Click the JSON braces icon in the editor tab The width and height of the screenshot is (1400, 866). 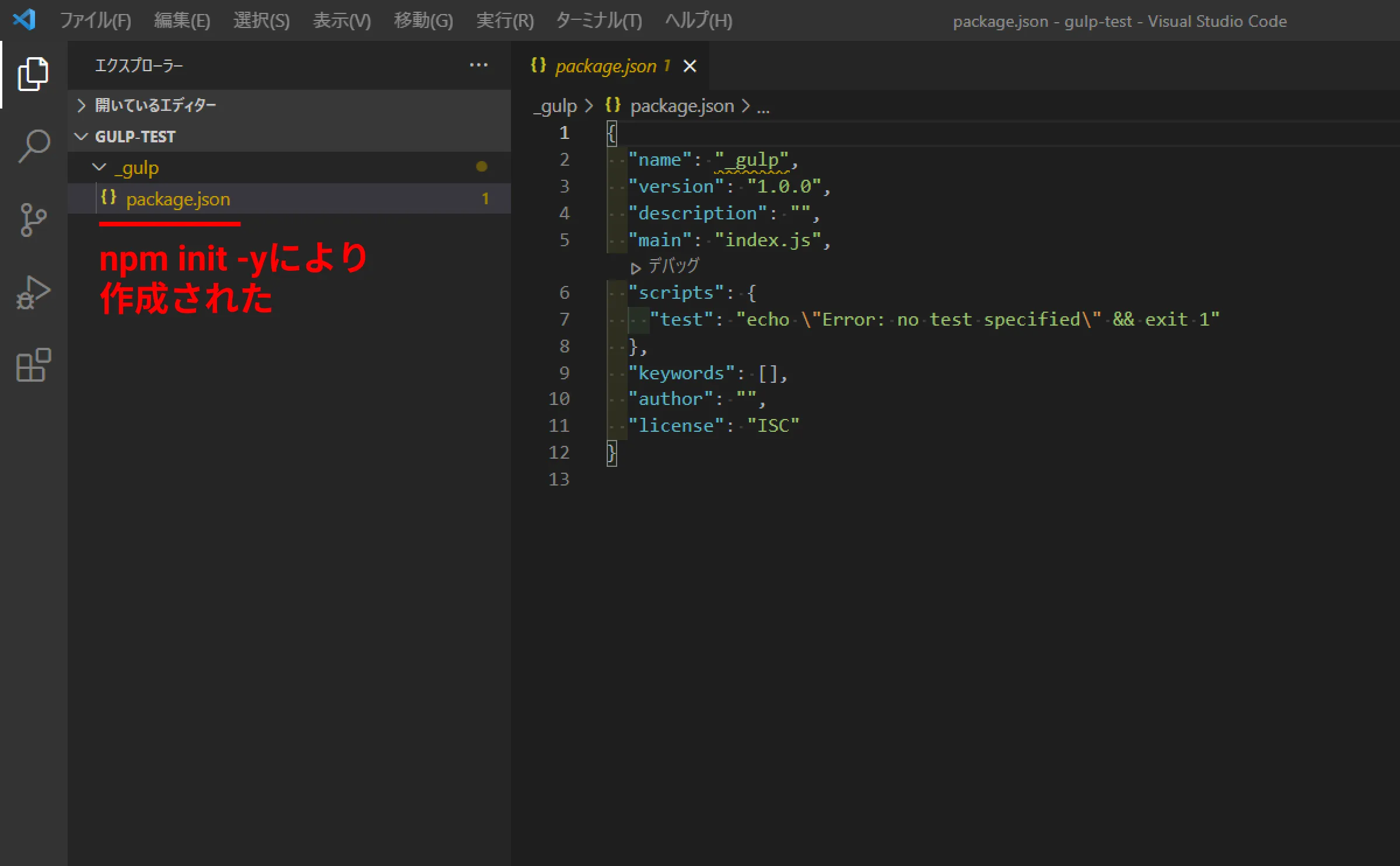(538, 65)
